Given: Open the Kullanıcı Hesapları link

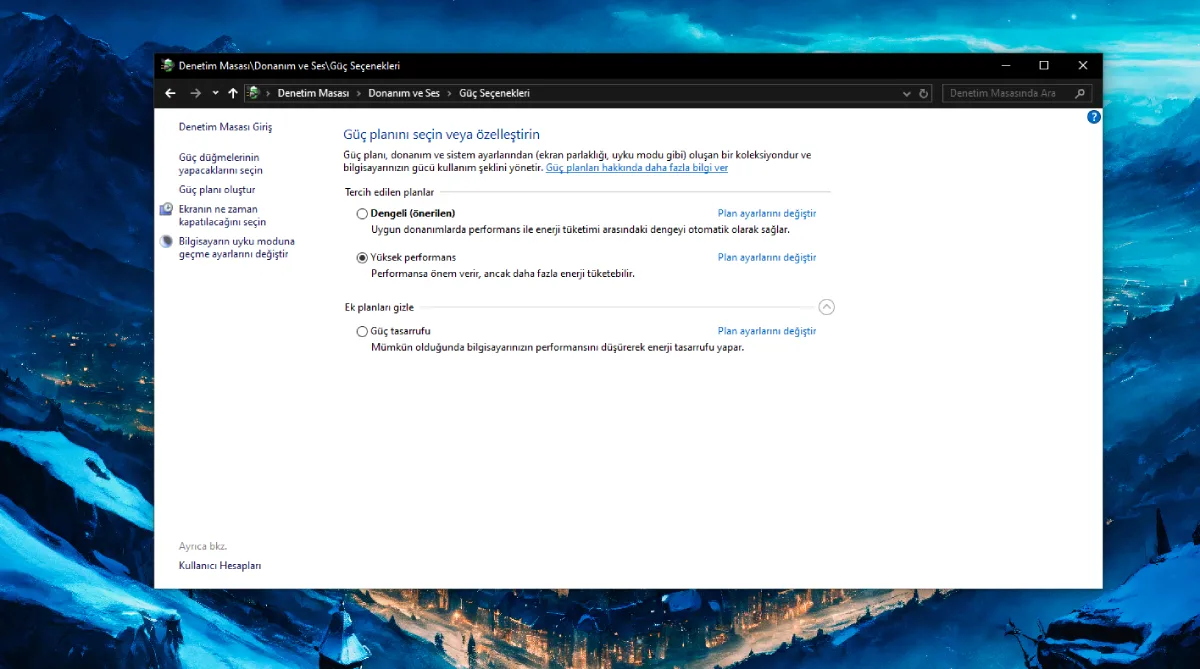Looking at the screenshot, I should pos(220,566).
